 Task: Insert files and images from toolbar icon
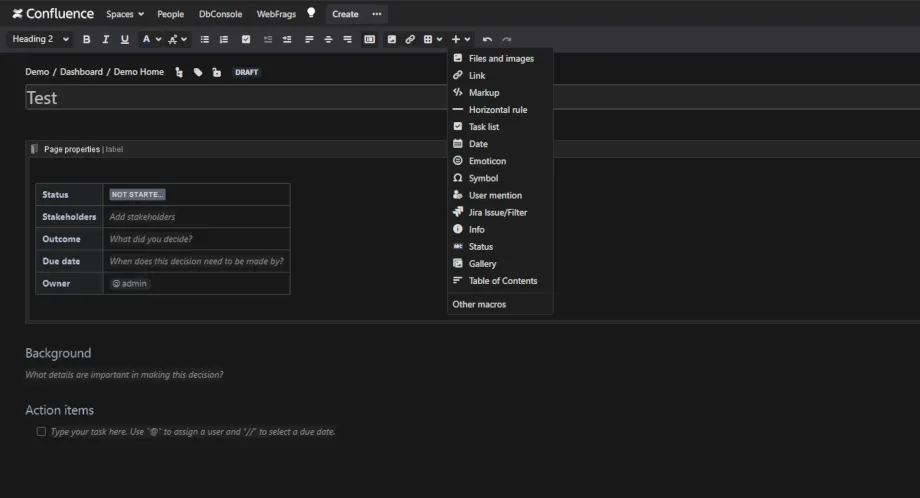(391, 39)
